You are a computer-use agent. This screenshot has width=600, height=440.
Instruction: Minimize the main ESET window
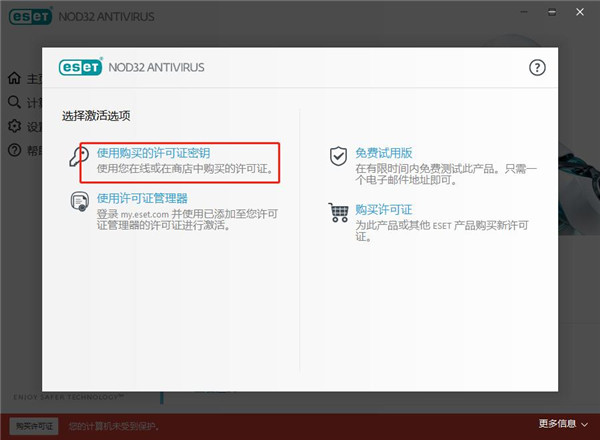point(524,12)
